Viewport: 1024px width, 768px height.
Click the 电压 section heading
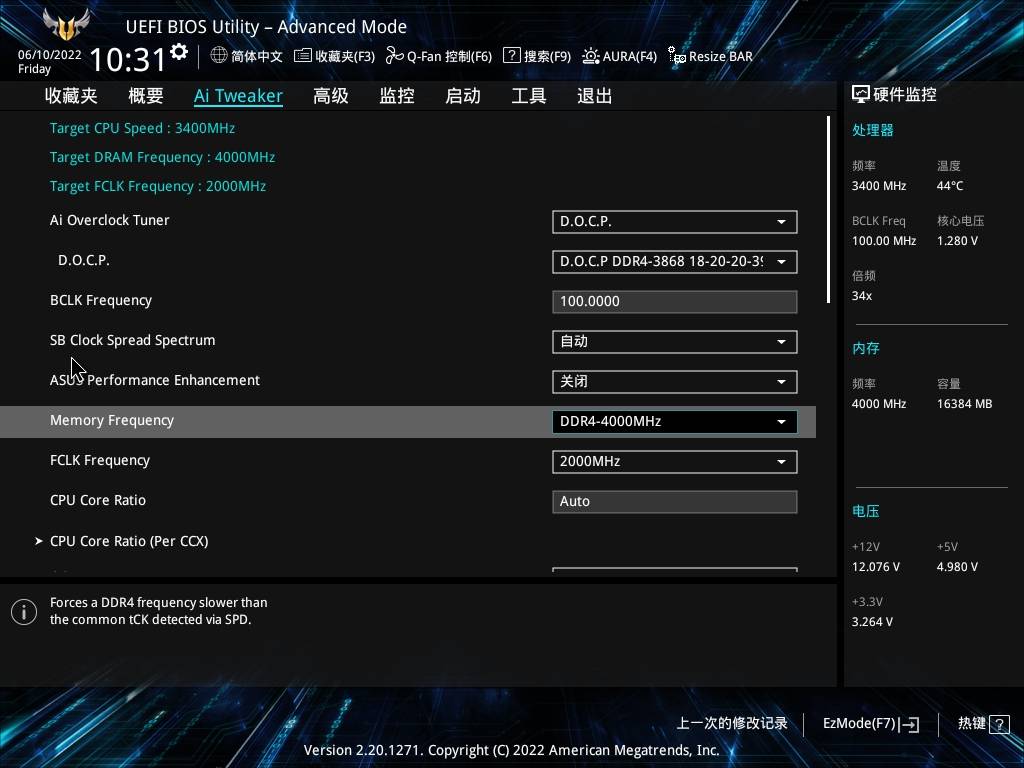tap(865, 511)
